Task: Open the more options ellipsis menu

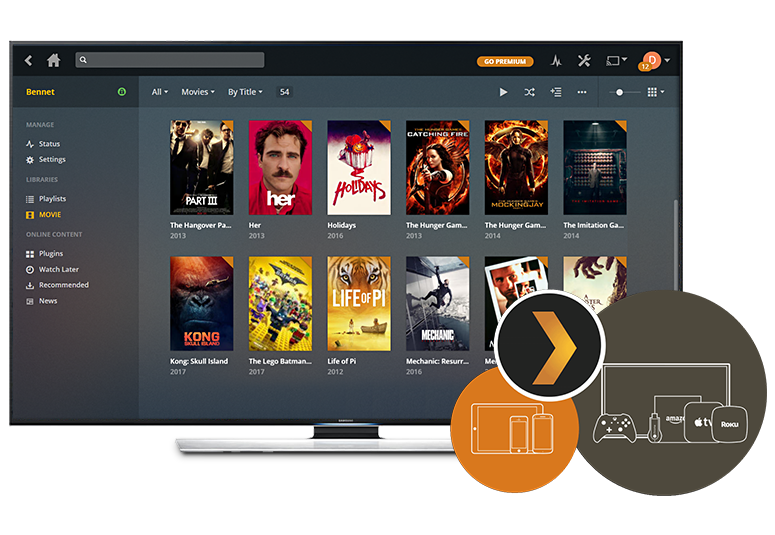Action: click(x=582, y=92)
